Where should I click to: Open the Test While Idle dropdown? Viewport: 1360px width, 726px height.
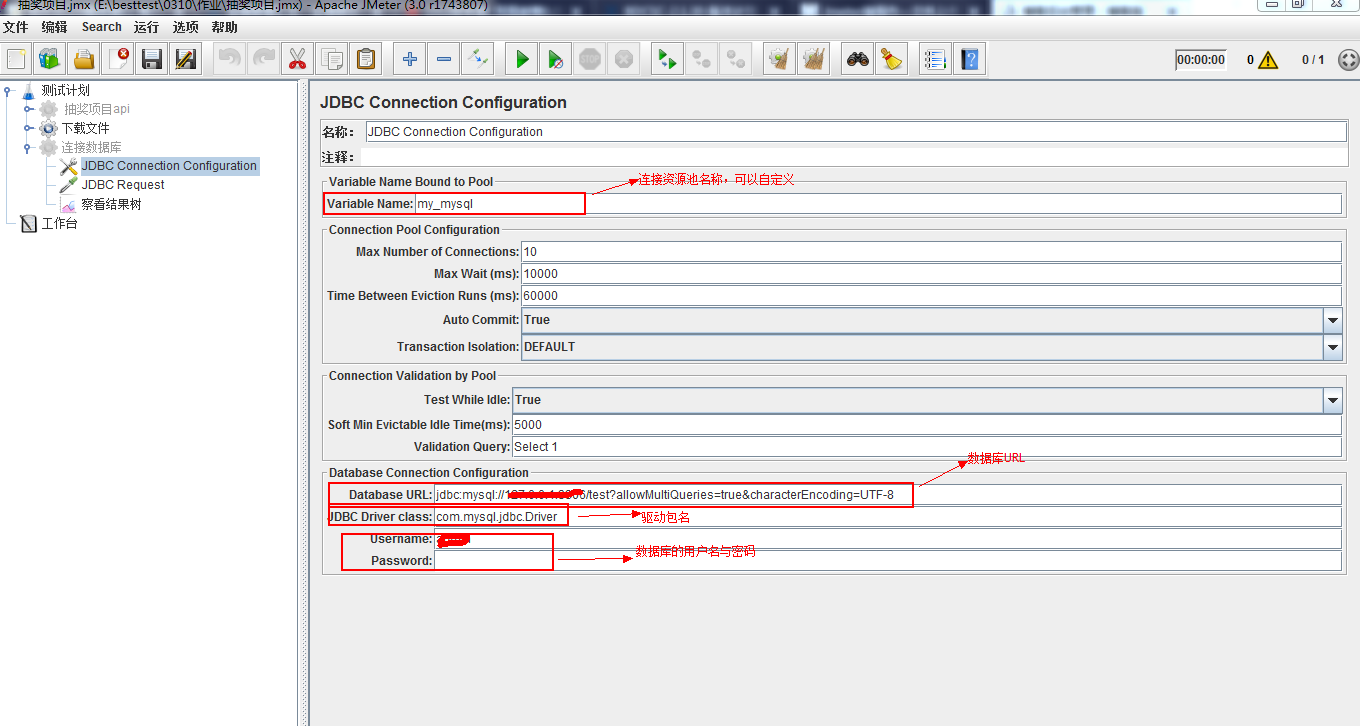(x=1332, y=400)
